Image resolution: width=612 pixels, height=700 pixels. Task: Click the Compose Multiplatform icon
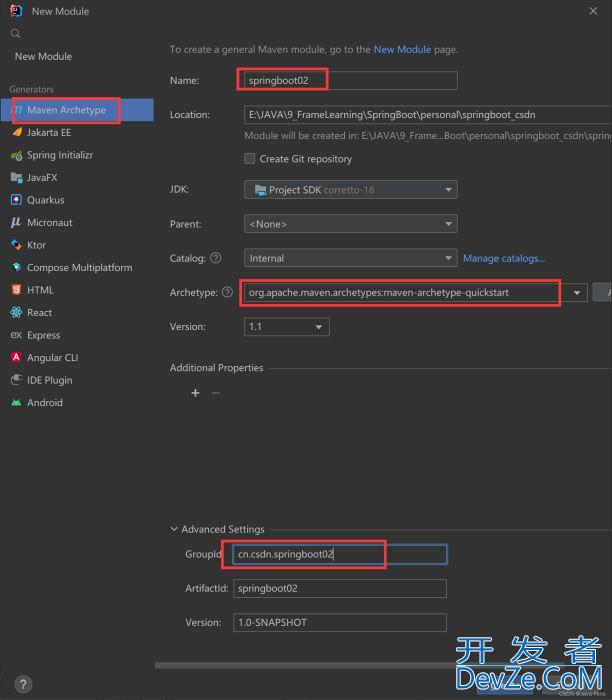point(17,267)
